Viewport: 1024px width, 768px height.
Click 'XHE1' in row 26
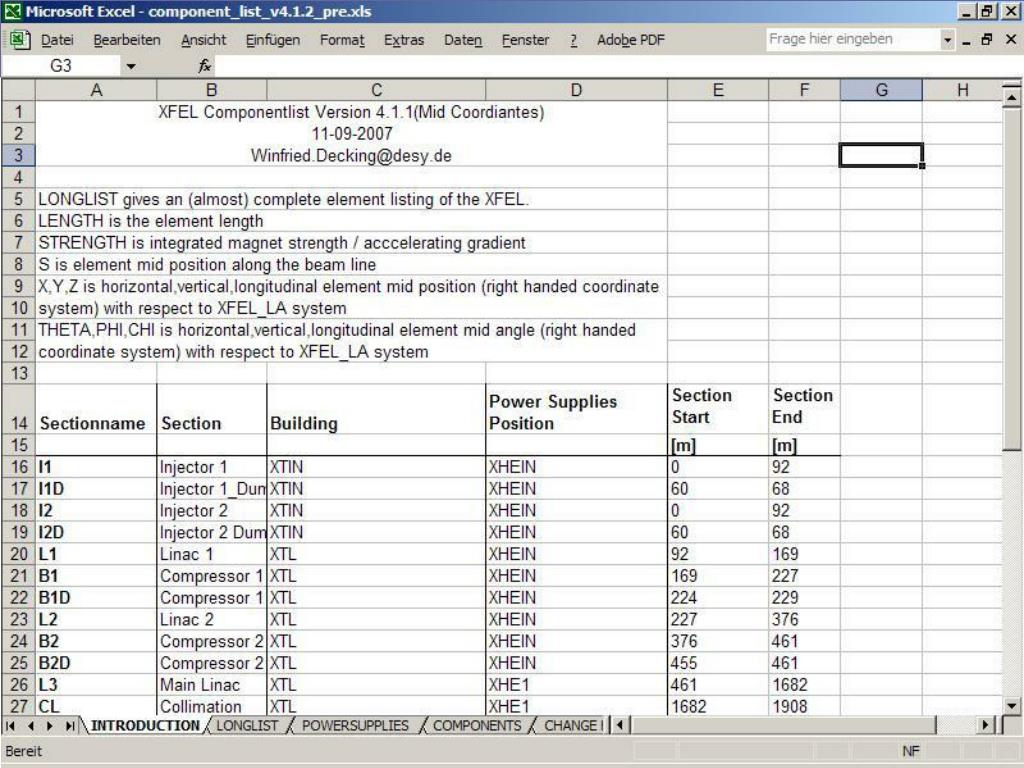coord(576,684)
